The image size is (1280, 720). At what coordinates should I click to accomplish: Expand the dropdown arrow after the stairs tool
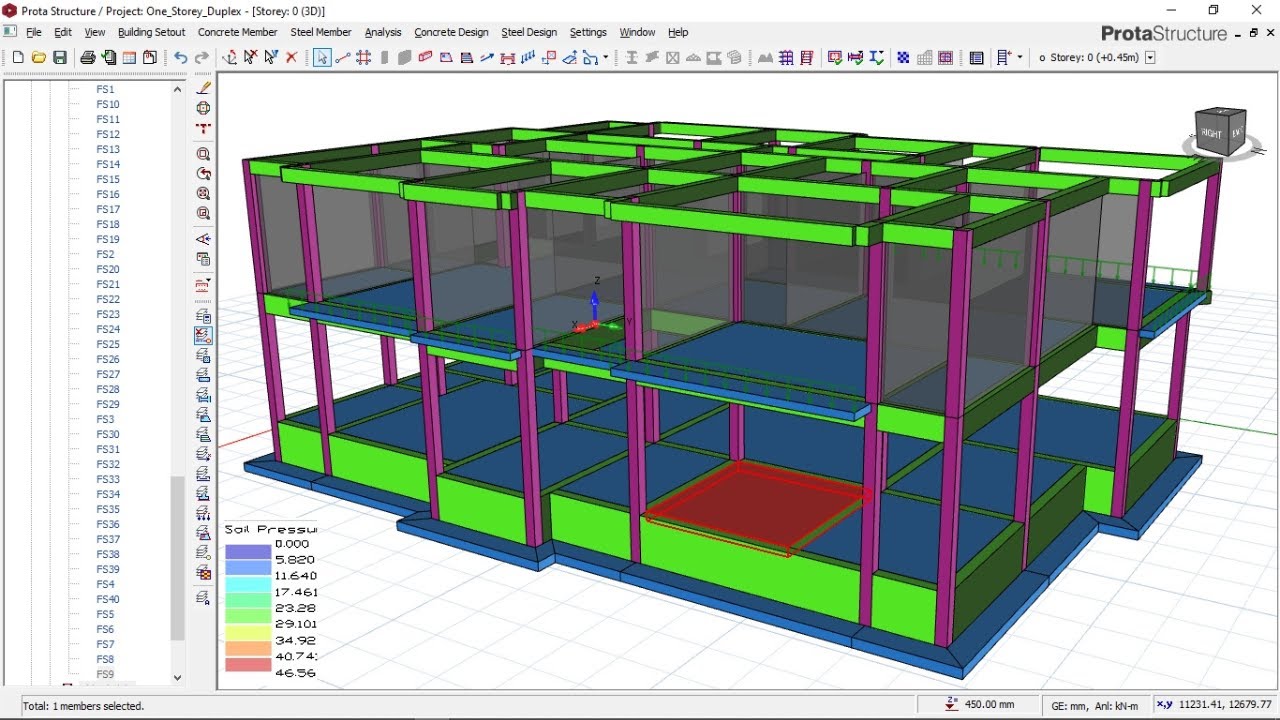(606, 58)
